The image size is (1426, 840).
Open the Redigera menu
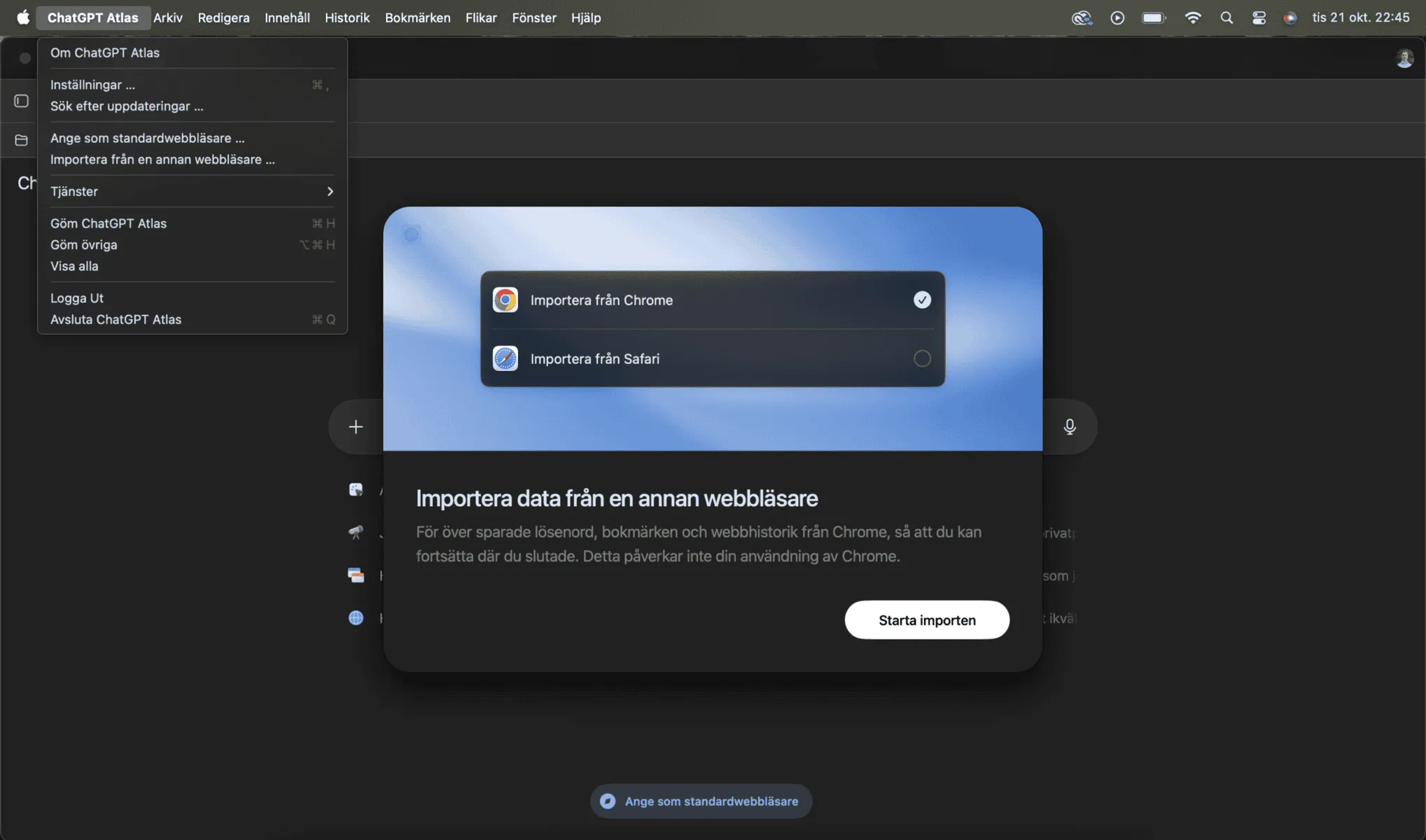pos(223,17)
